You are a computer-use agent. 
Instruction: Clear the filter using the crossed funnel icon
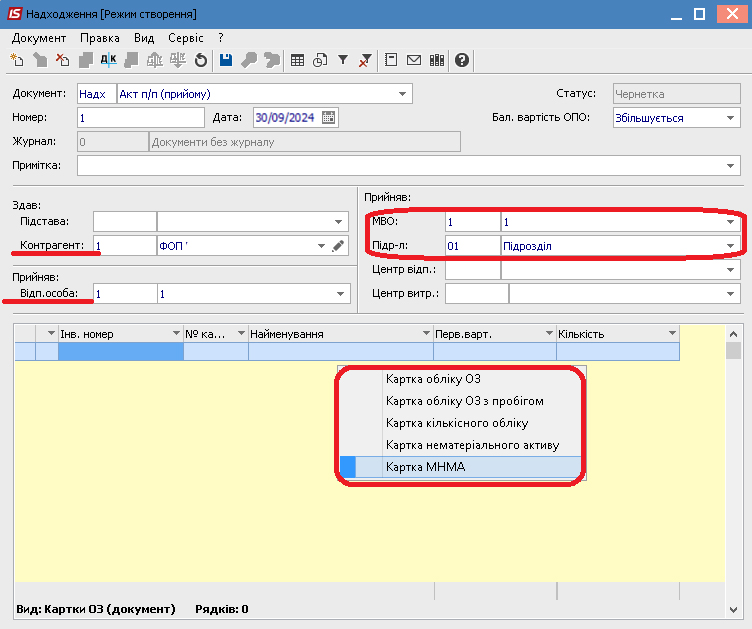coord(366,60)
